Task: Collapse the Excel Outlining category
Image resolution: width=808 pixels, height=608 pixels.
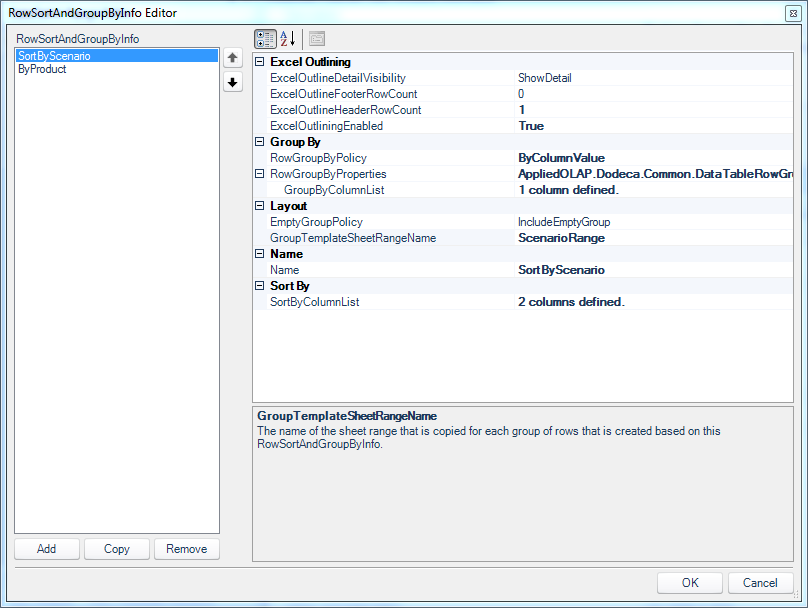Action: pos(260,62)
